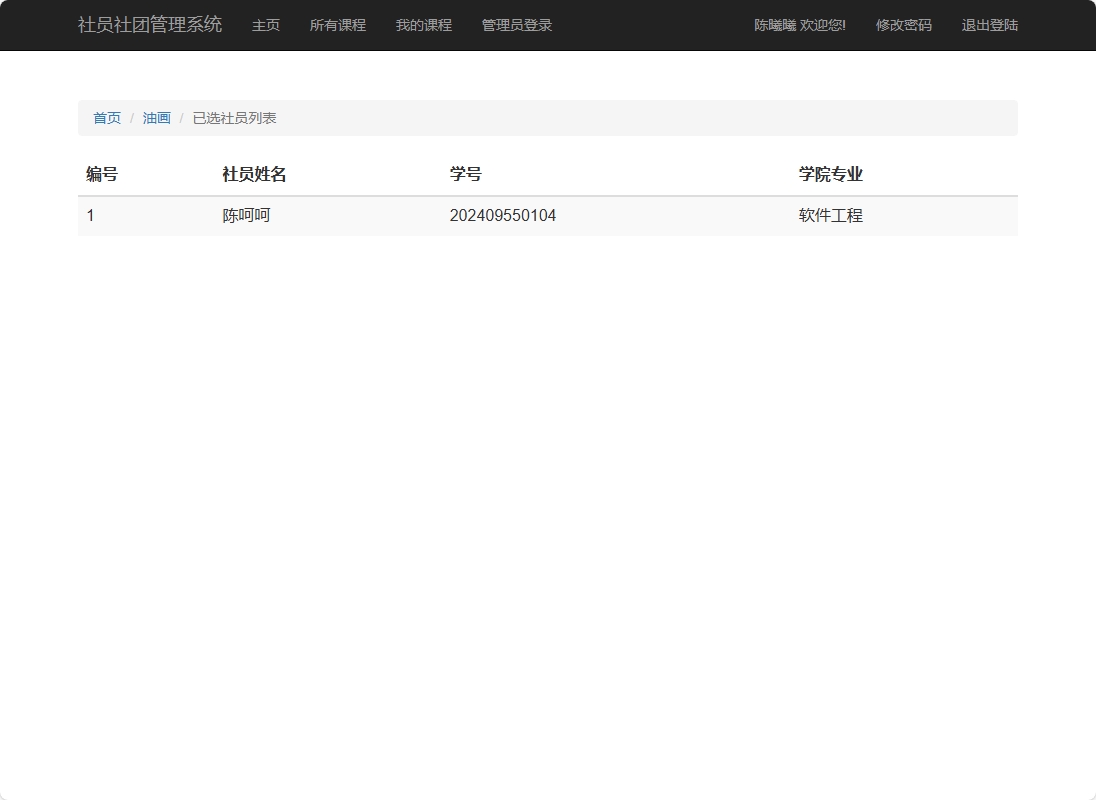Screen dimensions: 1096x800
Task: Click the 学号 column header
Action: 466,173
